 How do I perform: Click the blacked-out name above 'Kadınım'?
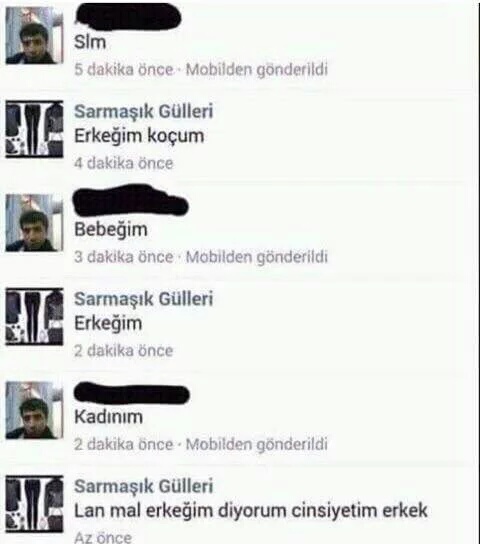[x=132, y=393]
